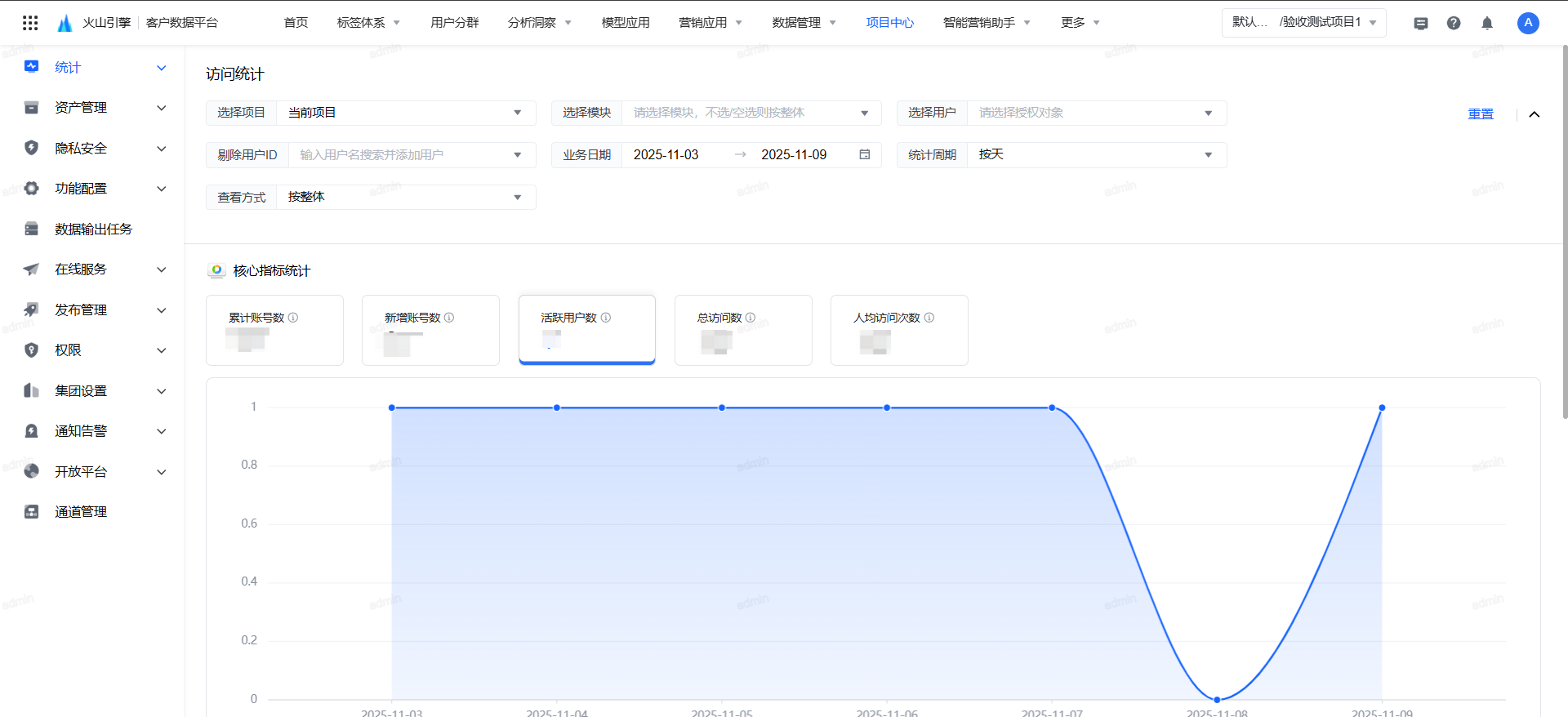
Task: Click the chart data point for 2025-11-08
Action: 1217,700
